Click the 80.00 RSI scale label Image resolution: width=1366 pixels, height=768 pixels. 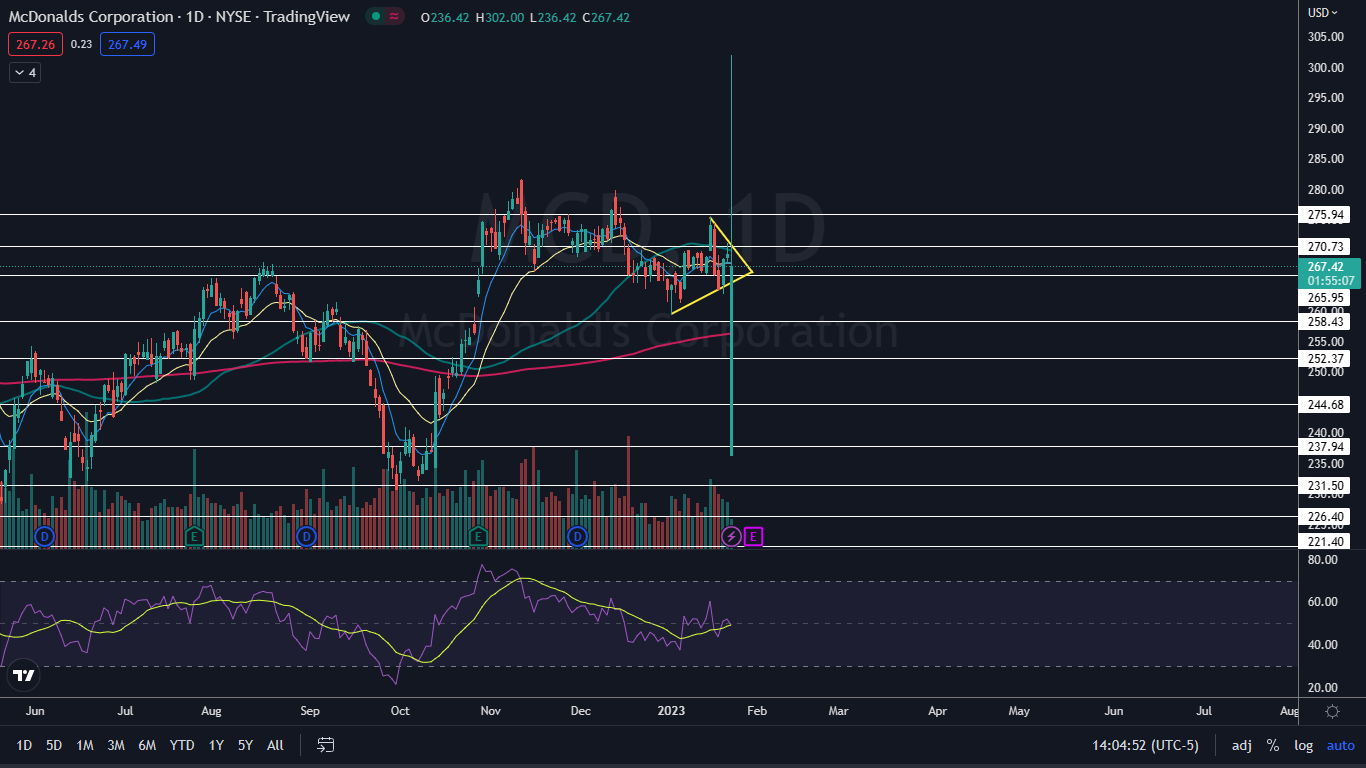[x=1322, y=559]
